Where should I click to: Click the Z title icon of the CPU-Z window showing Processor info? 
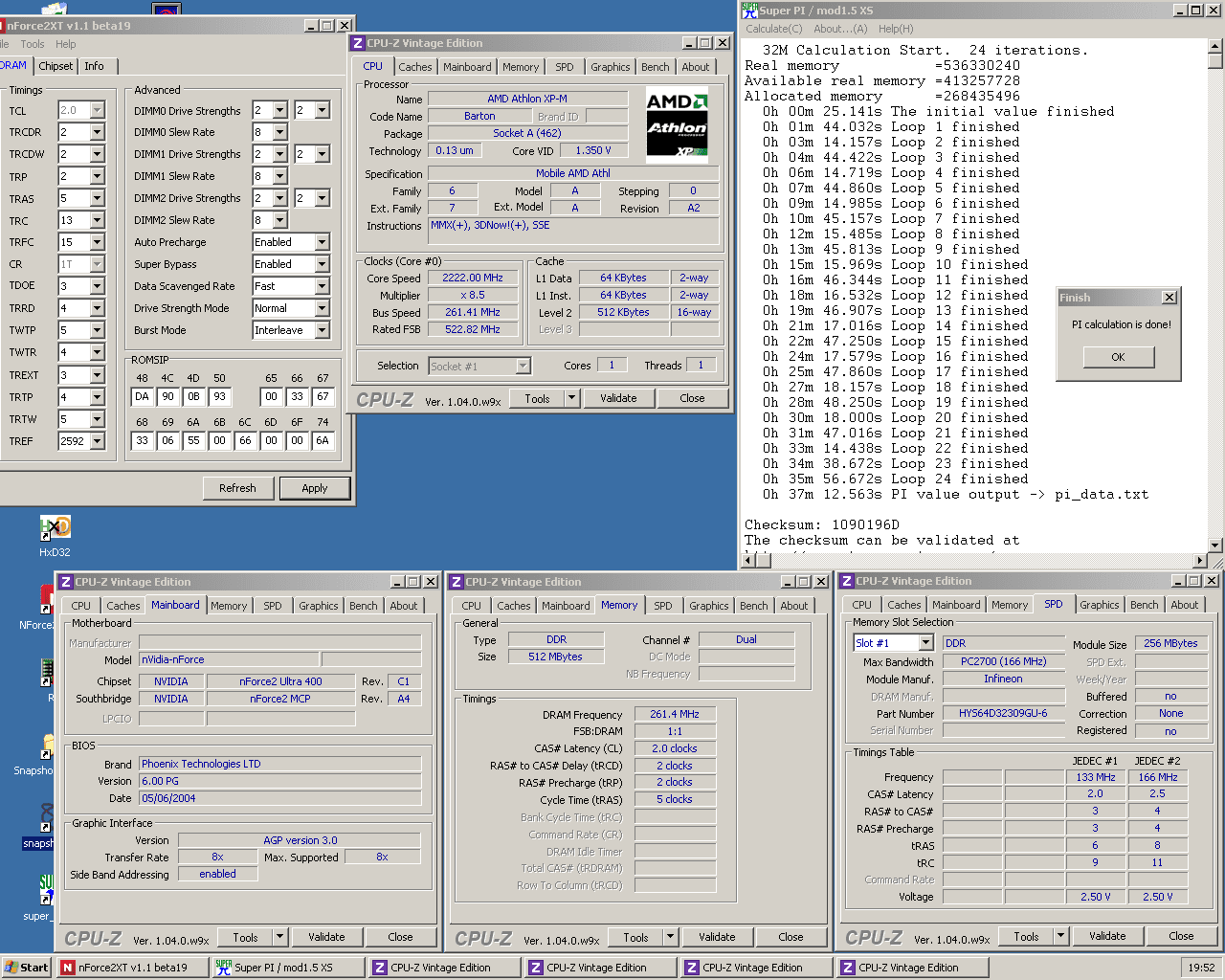pos(358,43)
